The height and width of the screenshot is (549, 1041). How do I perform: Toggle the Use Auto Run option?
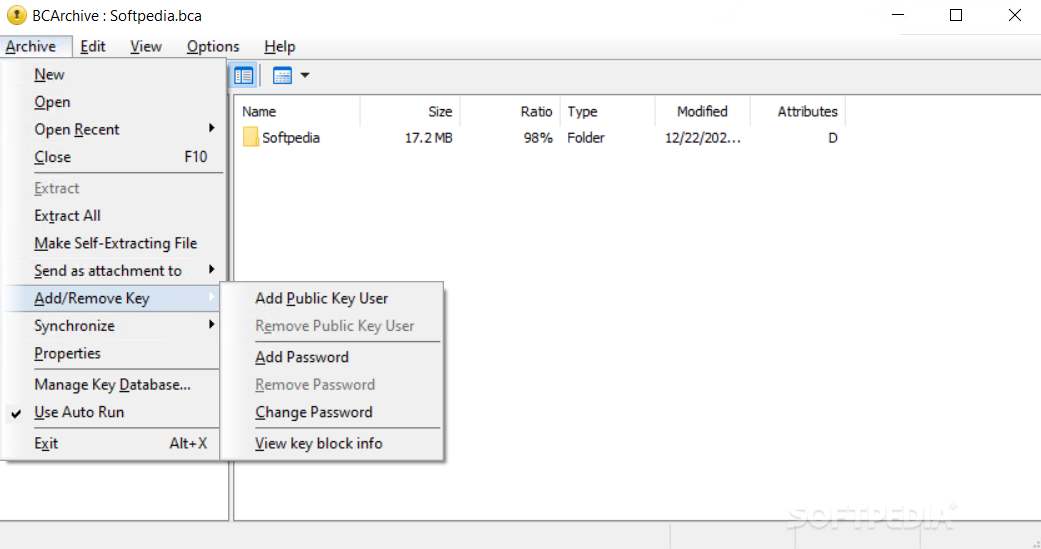pyautogui.click(x=112, y=412)
